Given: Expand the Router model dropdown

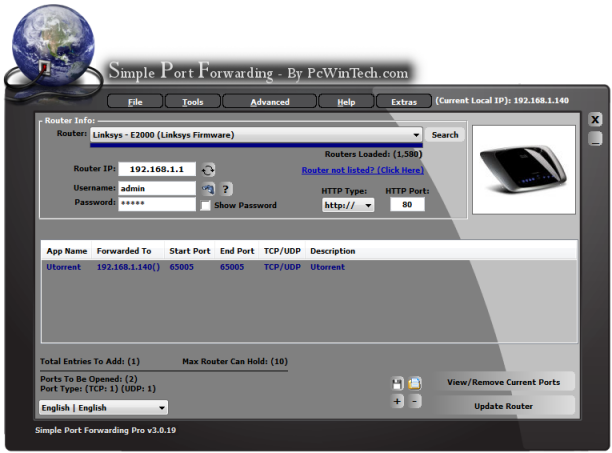Looking at the screenshot, I should 416,134.
